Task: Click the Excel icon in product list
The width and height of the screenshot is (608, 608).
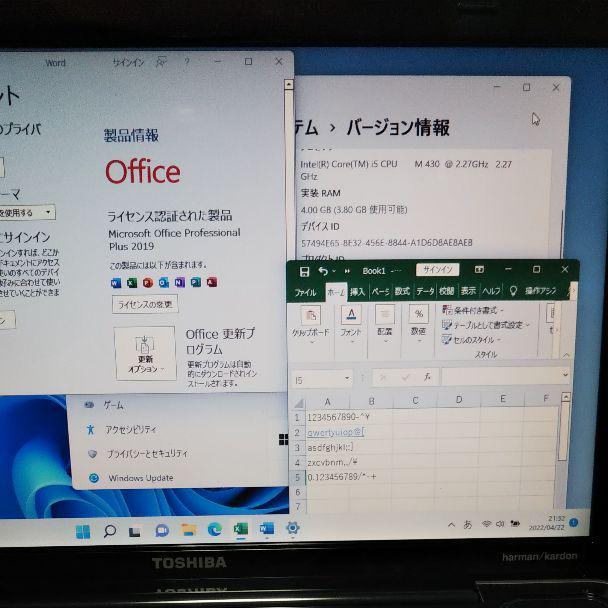Action: [x=132, y=283]
